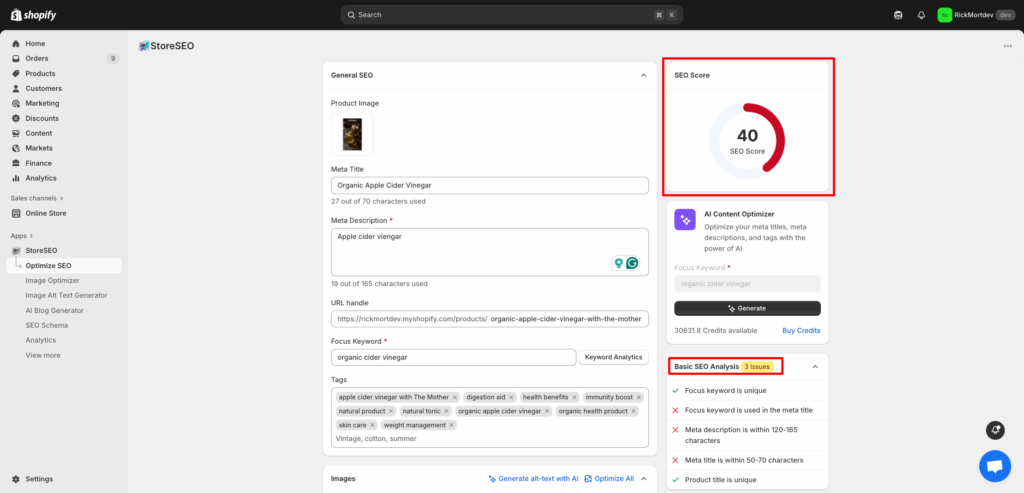Click the AI Content Optimizer purple icon

pyautogui.click(x=685, y=219)
